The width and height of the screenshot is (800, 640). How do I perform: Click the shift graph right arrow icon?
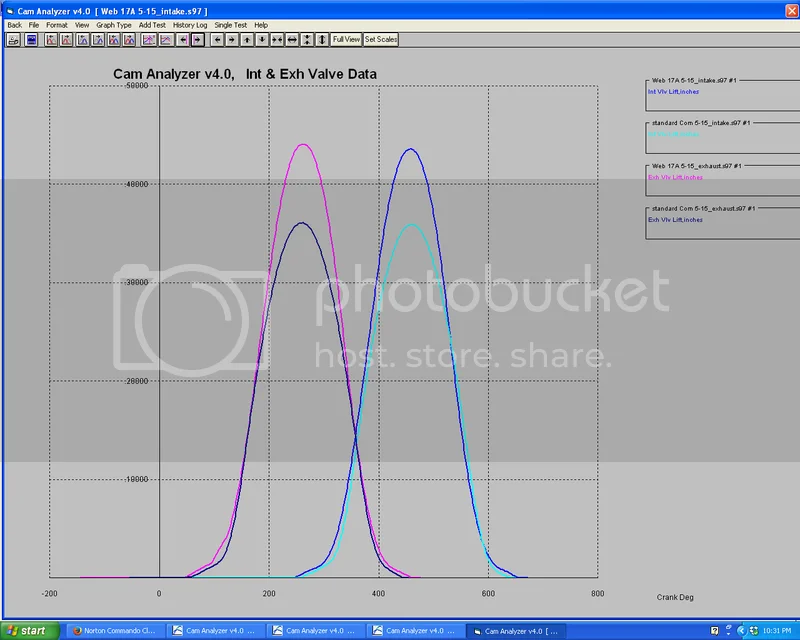point(232,40)
